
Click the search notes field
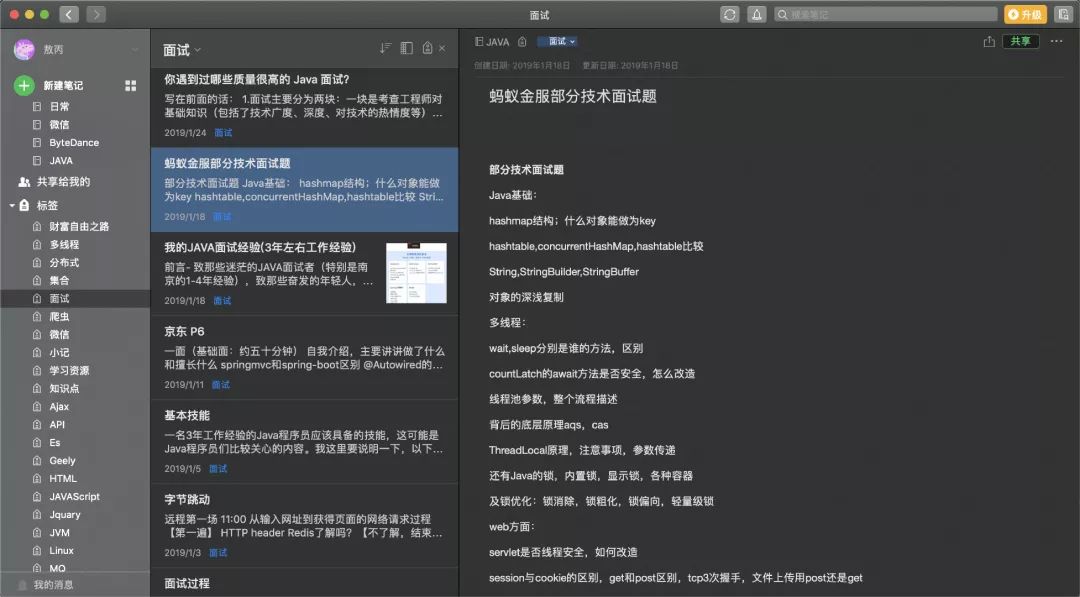[886, 14]
